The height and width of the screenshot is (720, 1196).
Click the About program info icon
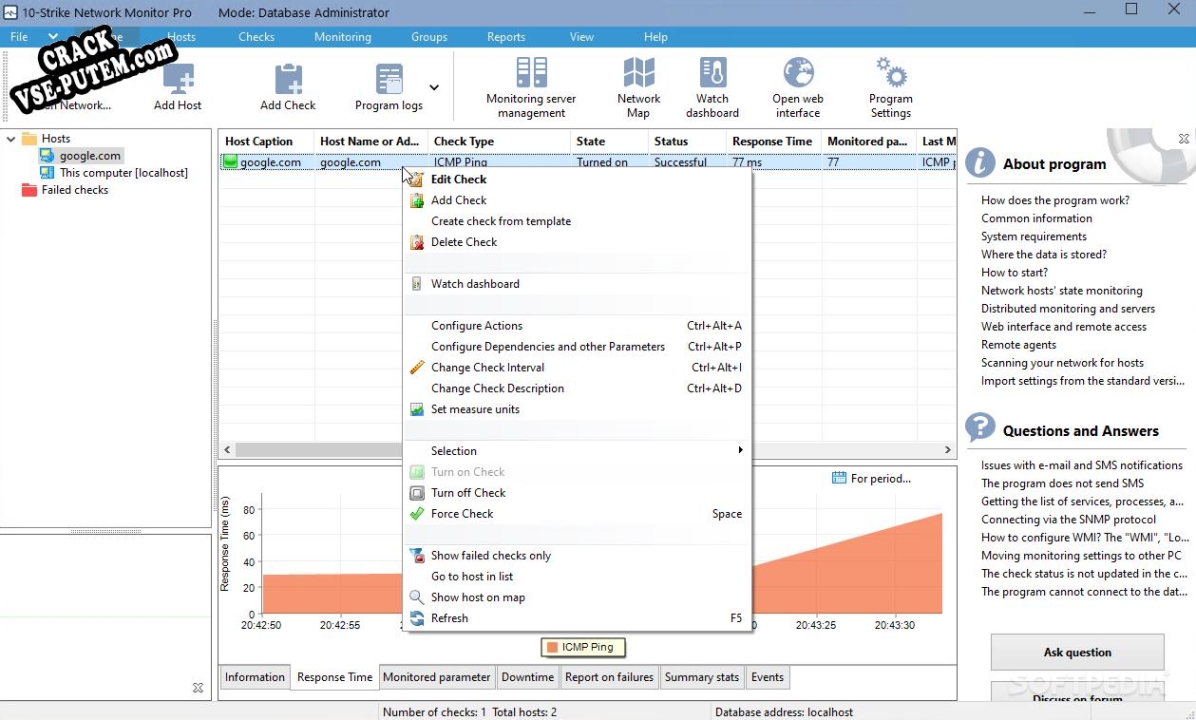point(980,162)
